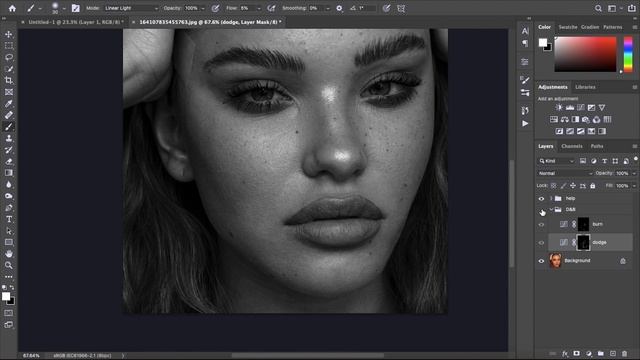Select the Move tool
This screenshot has height=360, width=640.
pyautogui.click(x=9, y=34)
